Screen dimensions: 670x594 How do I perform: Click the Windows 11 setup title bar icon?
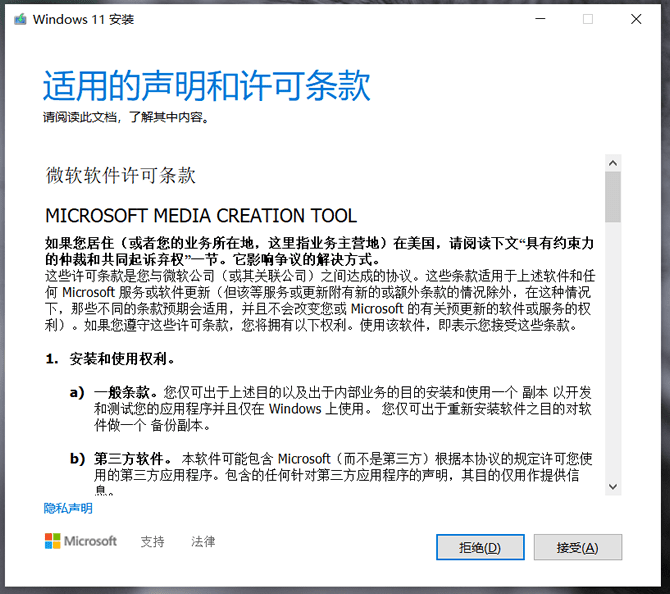point(20,19)
